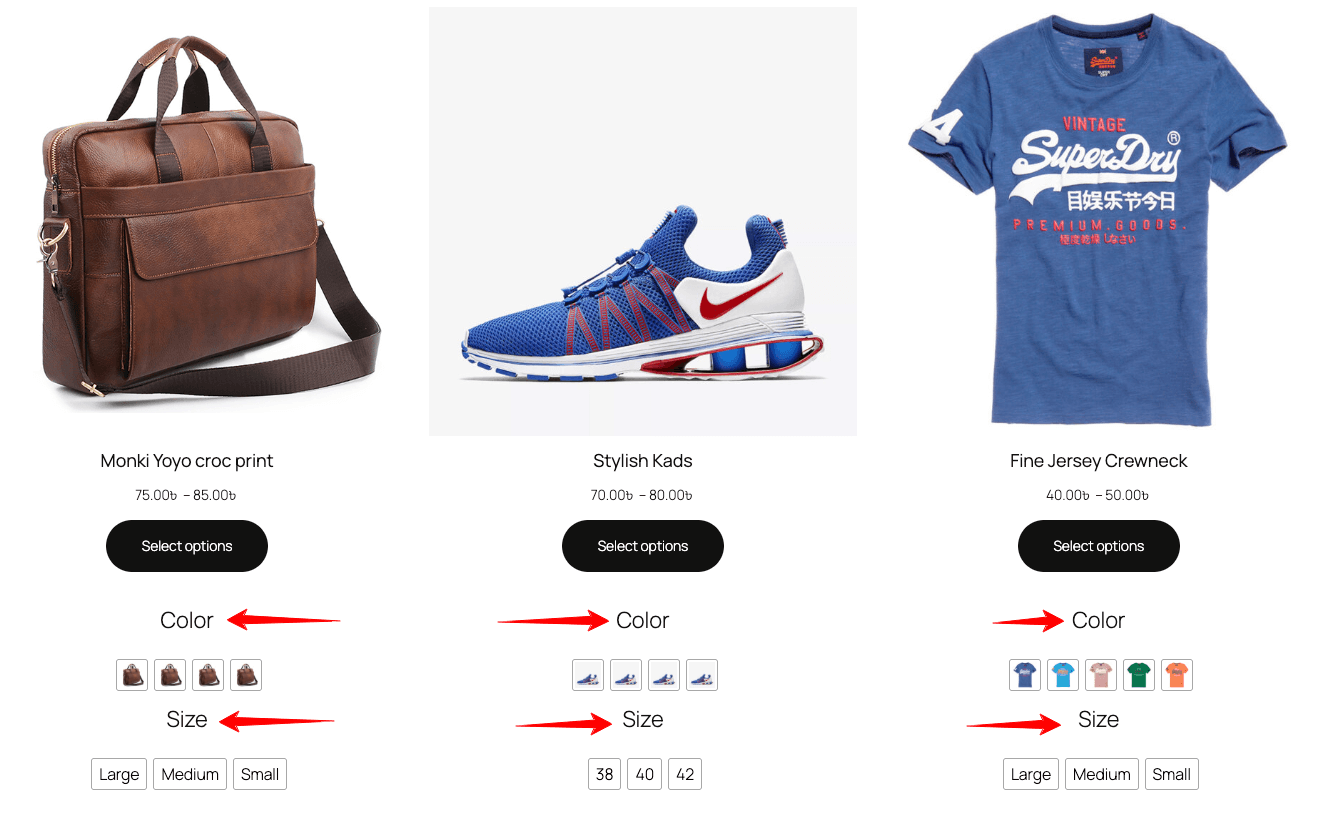Click Select options for Monki Yoyo croc print
This screenshot has height=813, width=1325.
(186, 546)
